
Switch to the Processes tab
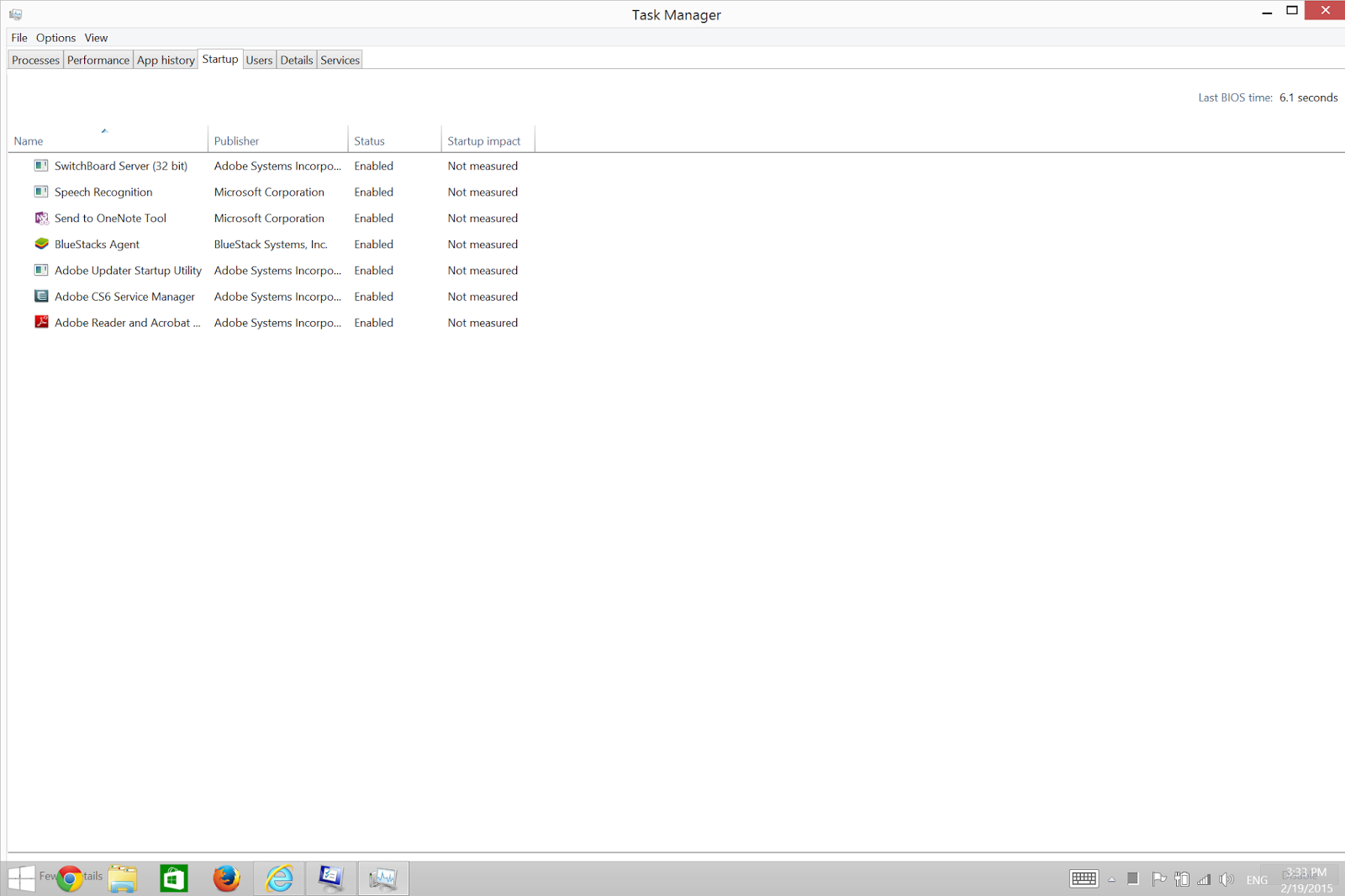click(35, 60)
